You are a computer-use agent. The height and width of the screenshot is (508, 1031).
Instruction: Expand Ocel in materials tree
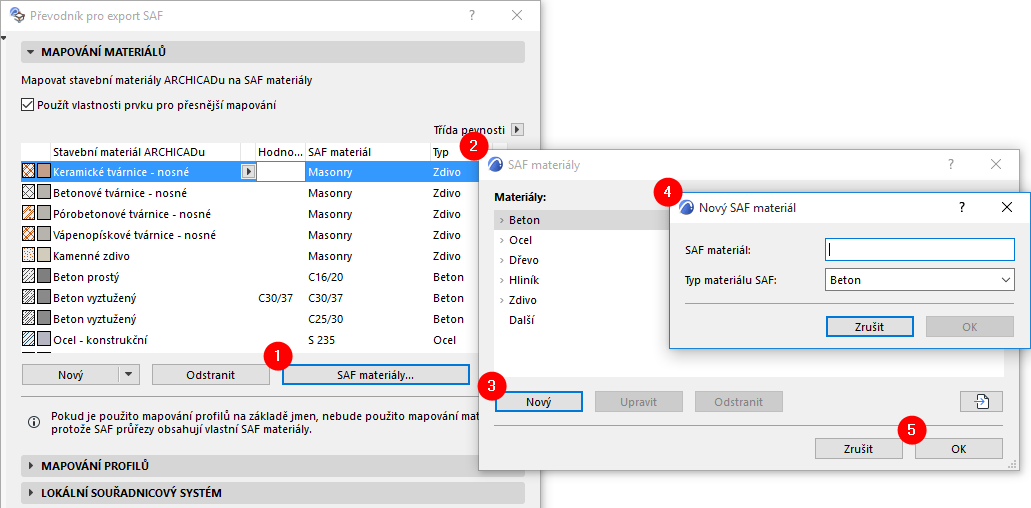coord(502,241)
